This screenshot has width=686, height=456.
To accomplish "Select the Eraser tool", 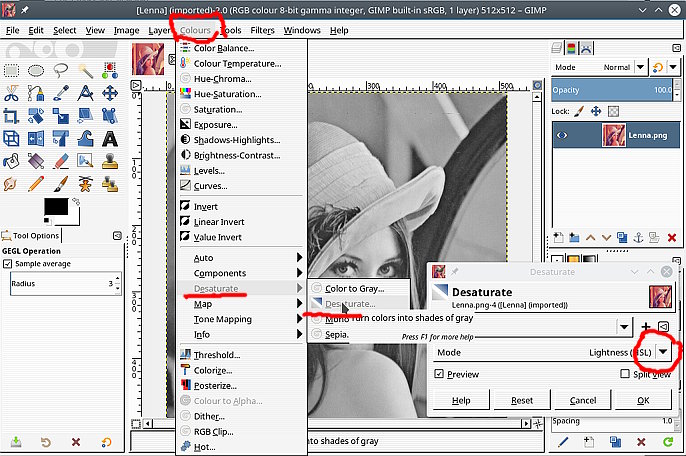I will point(61,161).
